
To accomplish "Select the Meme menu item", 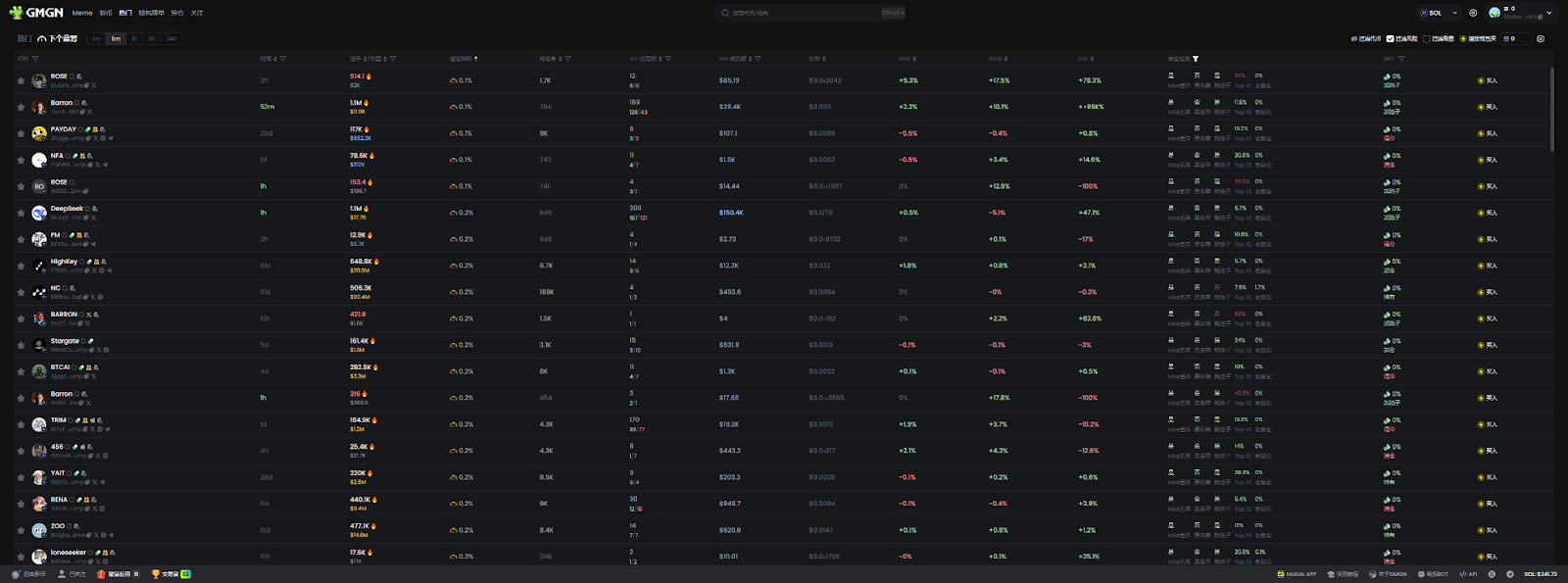I will tap(82, 13).
